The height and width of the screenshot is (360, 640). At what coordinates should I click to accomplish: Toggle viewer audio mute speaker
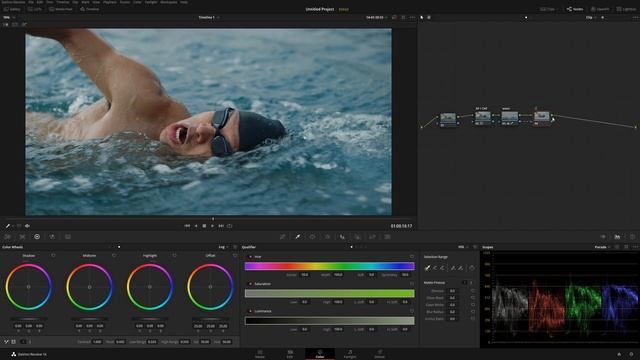(x=27, y=226)
